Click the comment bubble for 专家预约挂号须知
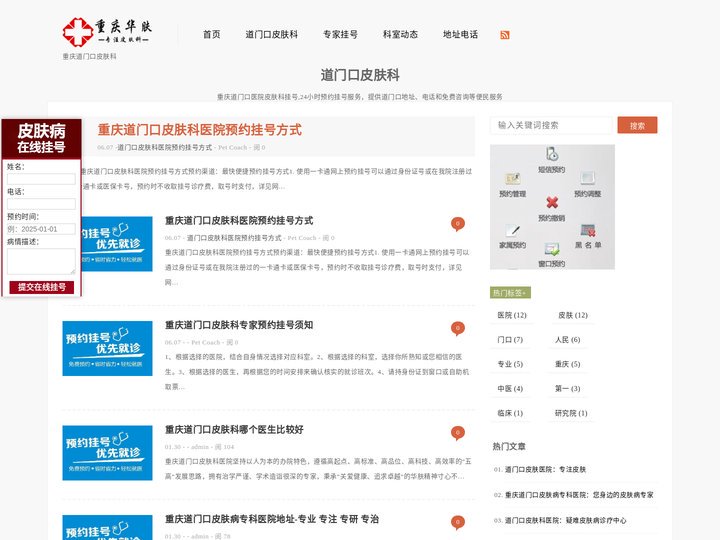Image resolution: width=720 pixels, height=540 pixels. click(x=458, y=328)
